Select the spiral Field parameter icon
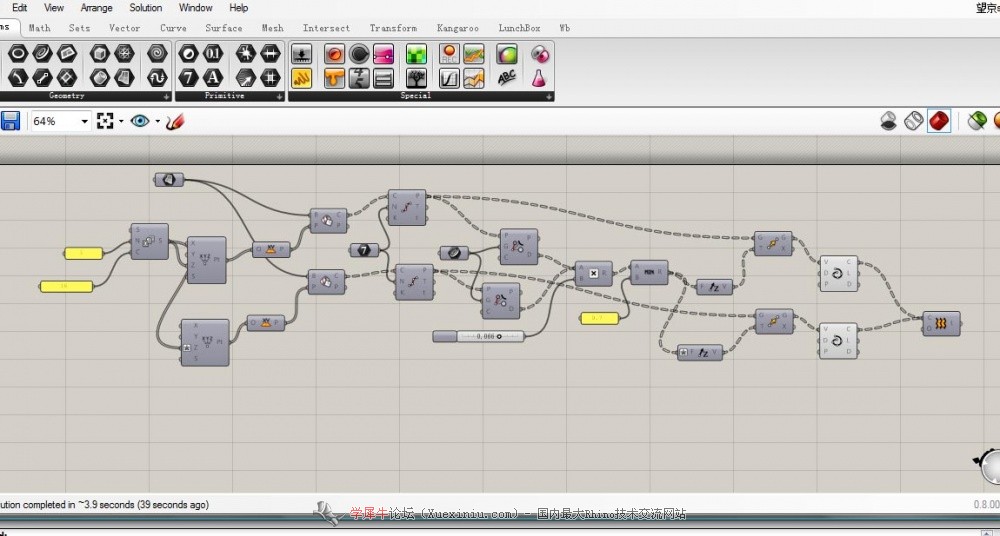This screenshot has width=1000, height=536. (157, 53)
